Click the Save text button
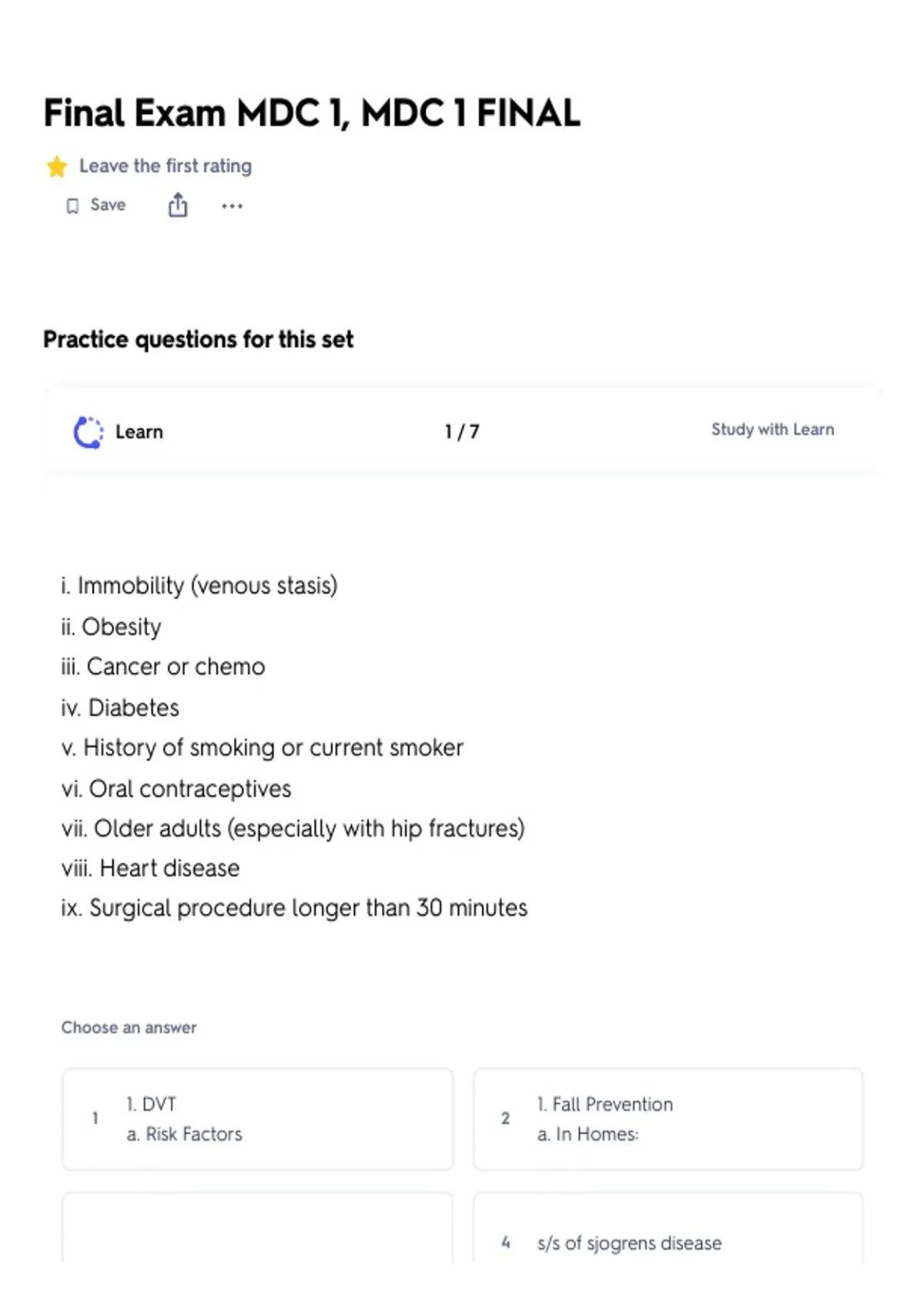This screenshot has width=924, height=1309. [x=108, y=205]
